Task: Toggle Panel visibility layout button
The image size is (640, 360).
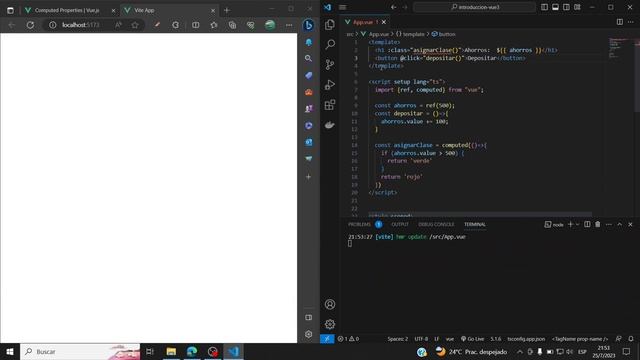Action: (556, 7)
